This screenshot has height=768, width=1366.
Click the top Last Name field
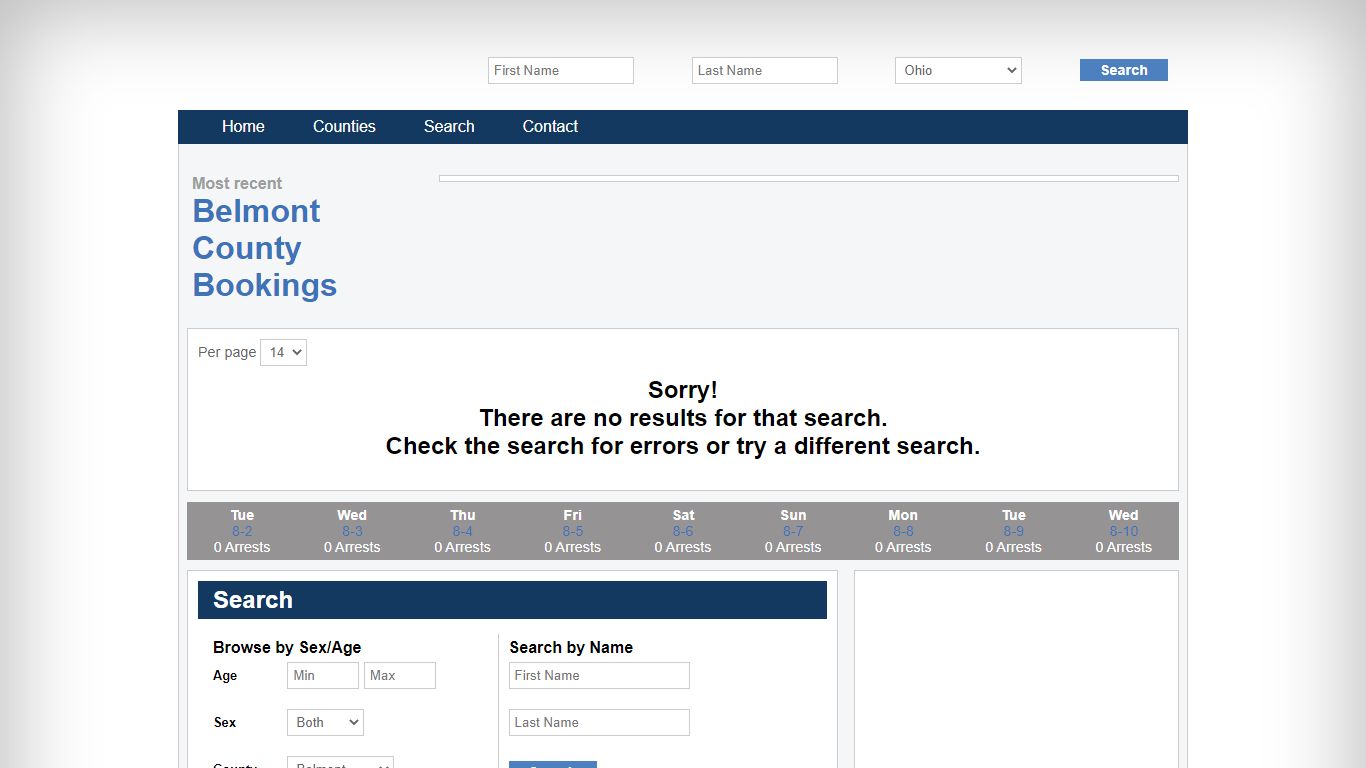(x=765, y=70)
